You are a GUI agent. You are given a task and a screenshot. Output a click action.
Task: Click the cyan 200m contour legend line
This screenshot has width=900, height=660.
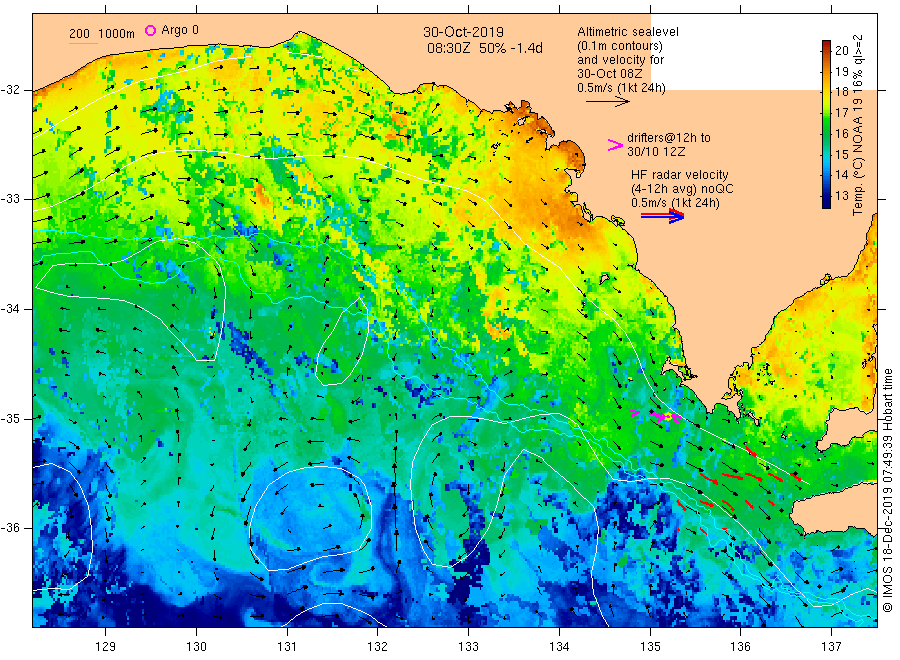pos(83,44)
